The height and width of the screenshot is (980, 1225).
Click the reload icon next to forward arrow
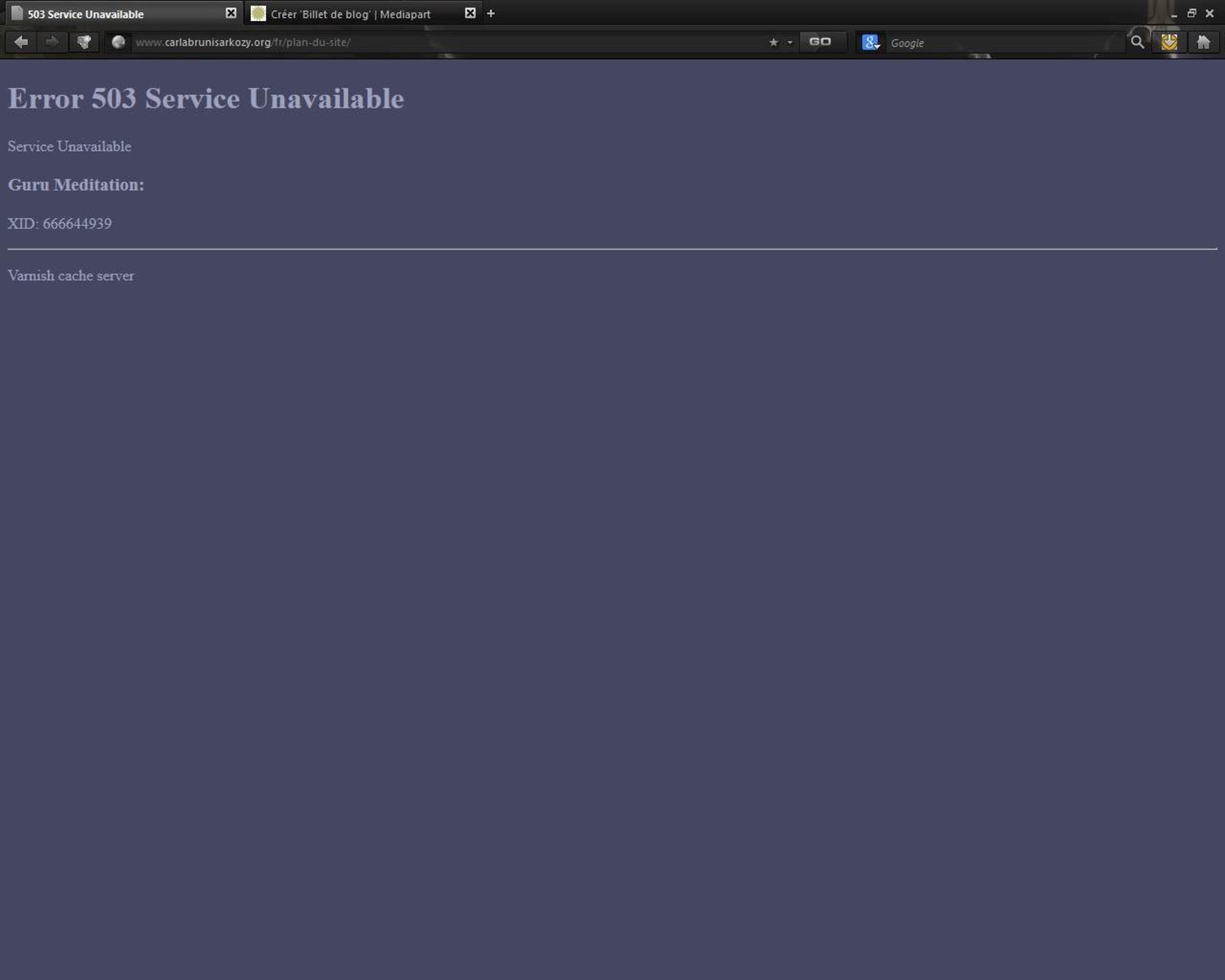84,42
